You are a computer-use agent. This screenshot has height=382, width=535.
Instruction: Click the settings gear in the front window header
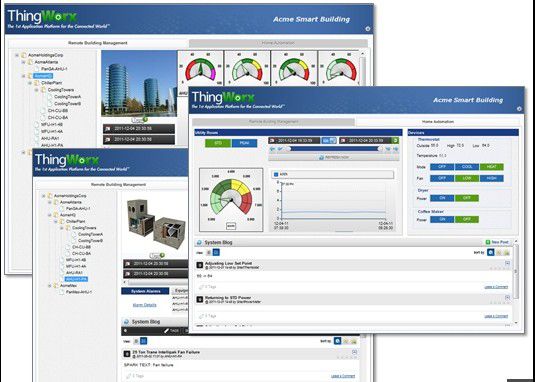click(x=519, y=109)
